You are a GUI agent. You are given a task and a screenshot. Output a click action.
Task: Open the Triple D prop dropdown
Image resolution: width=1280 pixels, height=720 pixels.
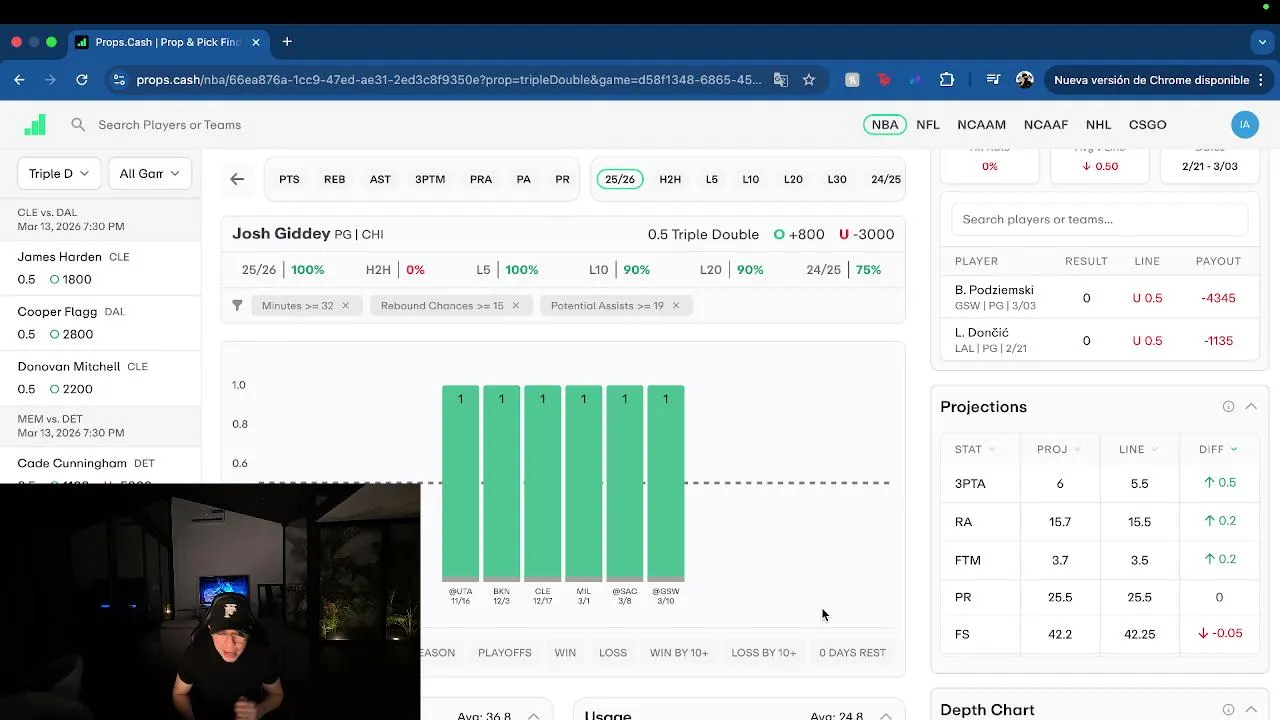[59, 173]
